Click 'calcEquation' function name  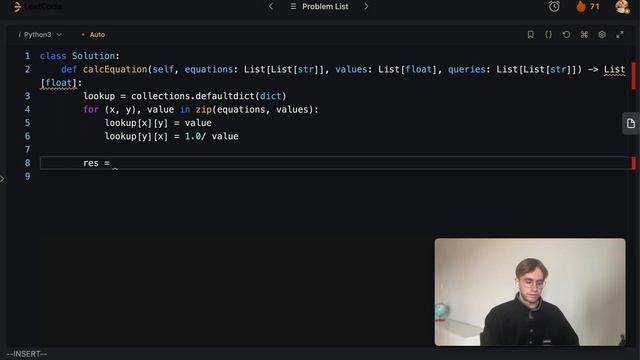pos(115,69)
